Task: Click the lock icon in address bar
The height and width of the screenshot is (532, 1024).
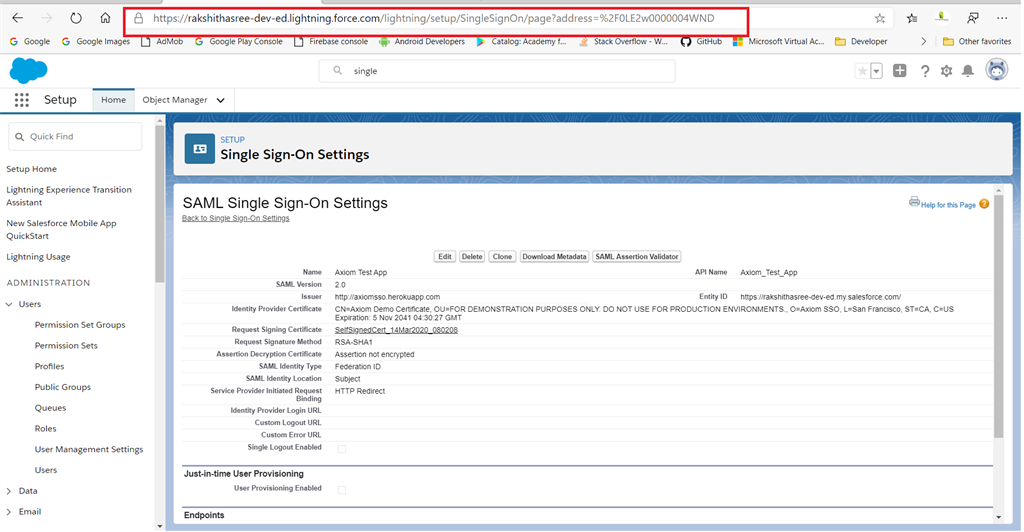Action: point(138,18)
